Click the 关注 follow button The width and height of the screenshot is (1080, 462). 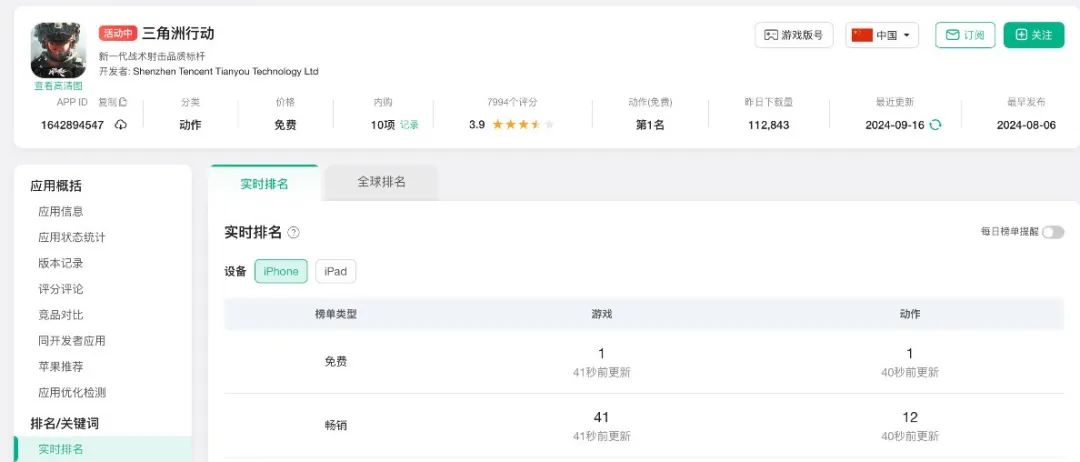click(x=1033, y=35)
